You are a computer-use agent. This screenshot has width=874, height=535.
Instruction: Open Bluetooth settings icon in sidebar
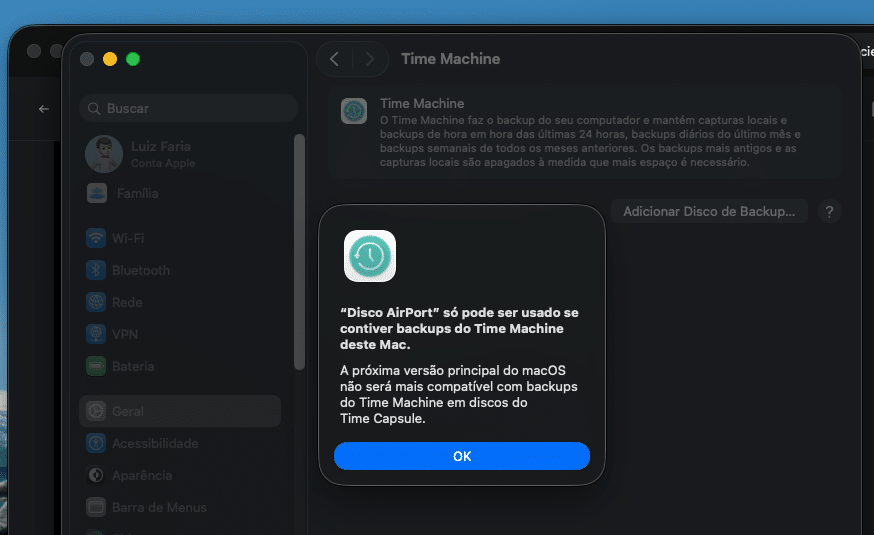tap(96, 270)
